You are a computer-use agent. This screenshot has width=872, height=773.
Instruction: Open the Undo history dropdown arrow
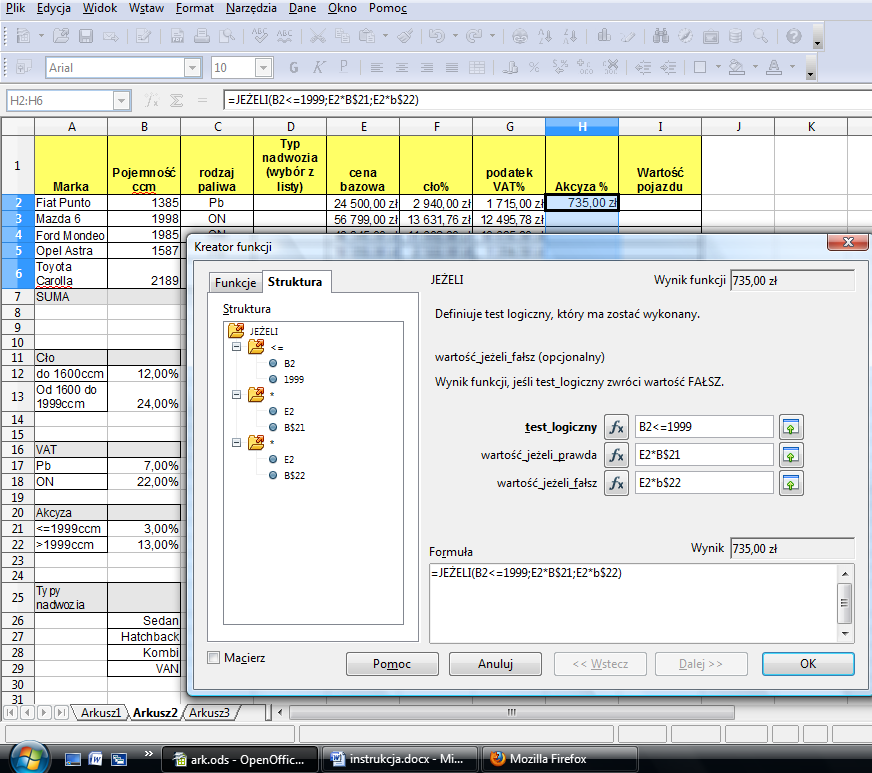click(x=455, y=37)
